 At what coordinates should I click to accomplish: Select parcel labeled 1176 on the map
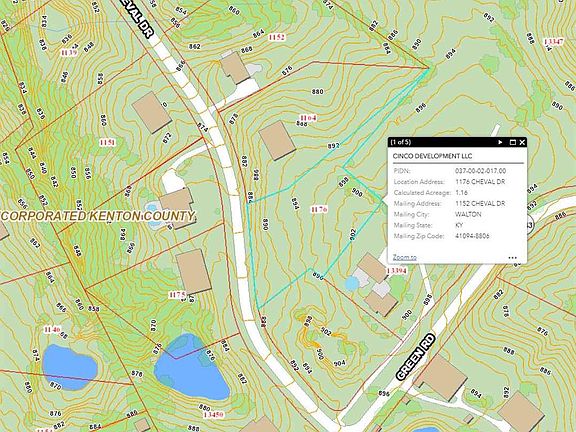pyautogui.click(x=319, y=209)
